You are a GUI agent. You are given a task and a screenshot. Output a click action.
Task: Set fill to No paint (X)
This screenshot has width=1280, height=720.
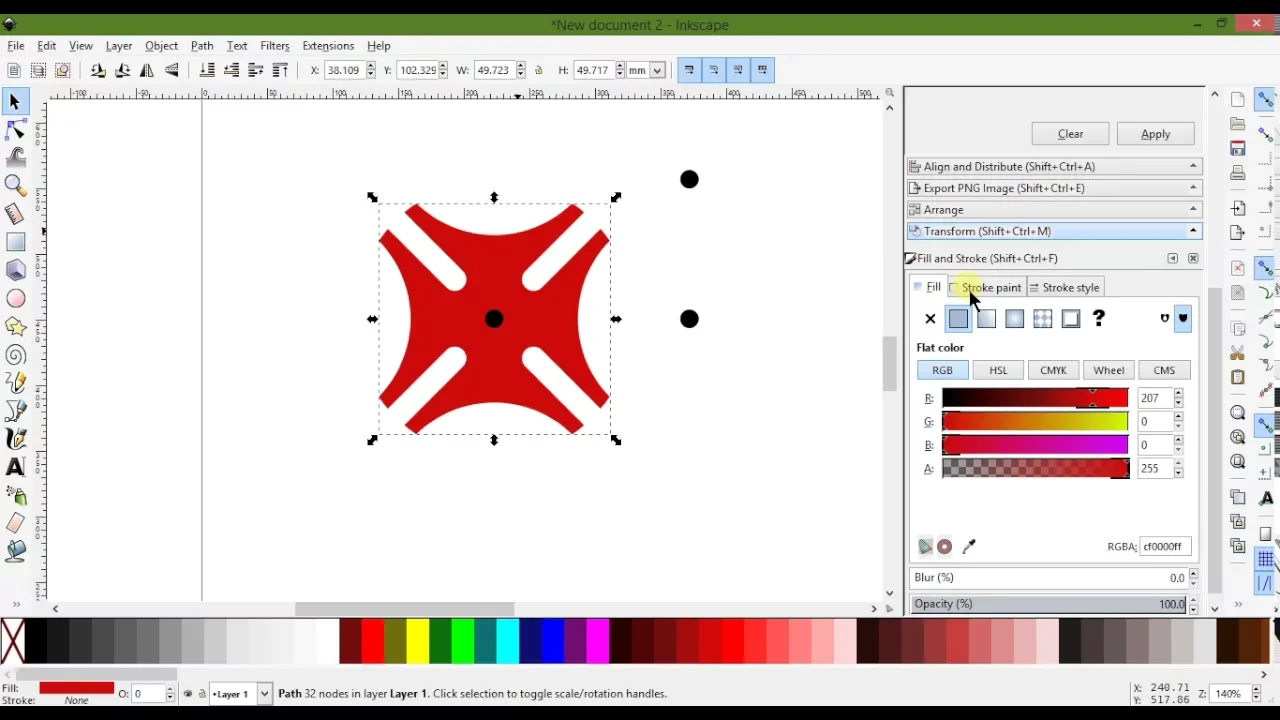[930, 319]
